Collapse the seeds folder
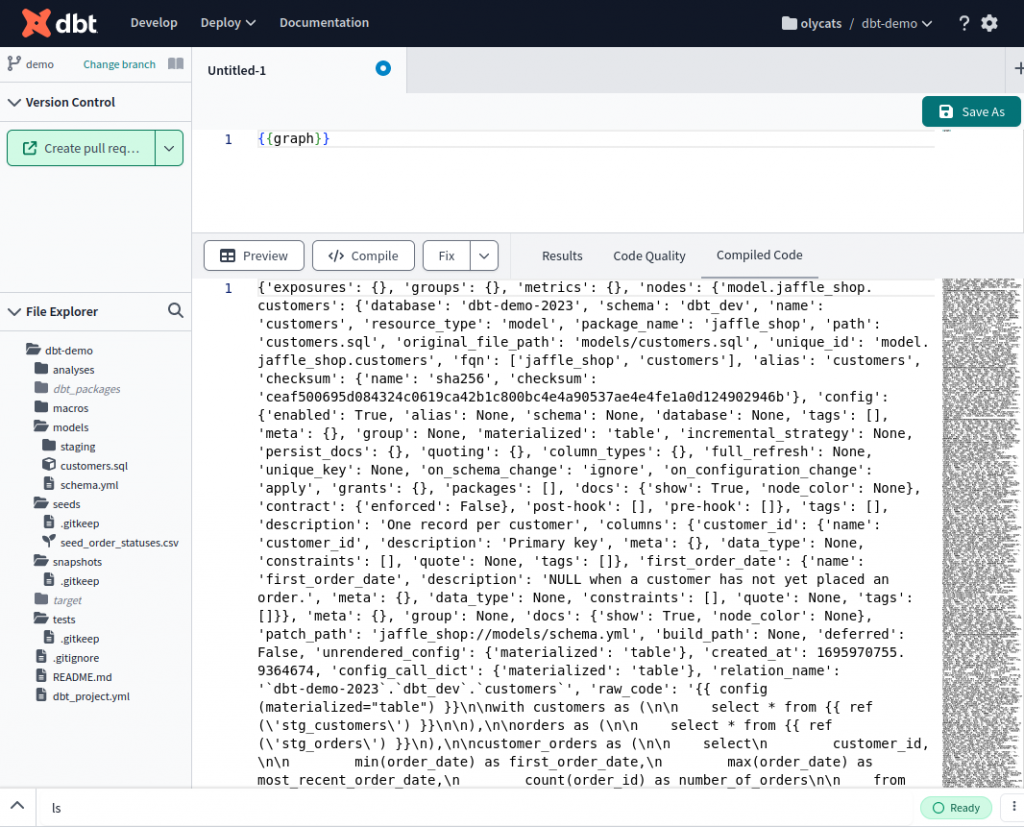 [41, 503]
